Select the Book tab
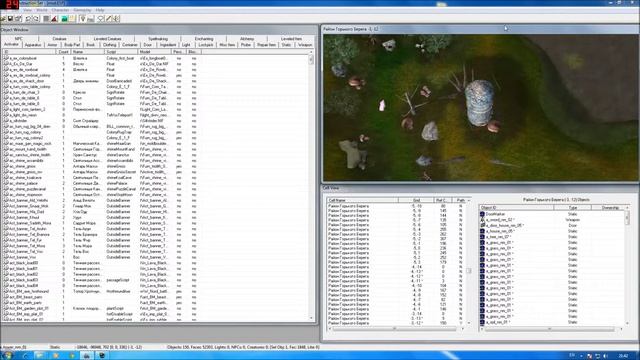640x360 pixels. point(91,45)
